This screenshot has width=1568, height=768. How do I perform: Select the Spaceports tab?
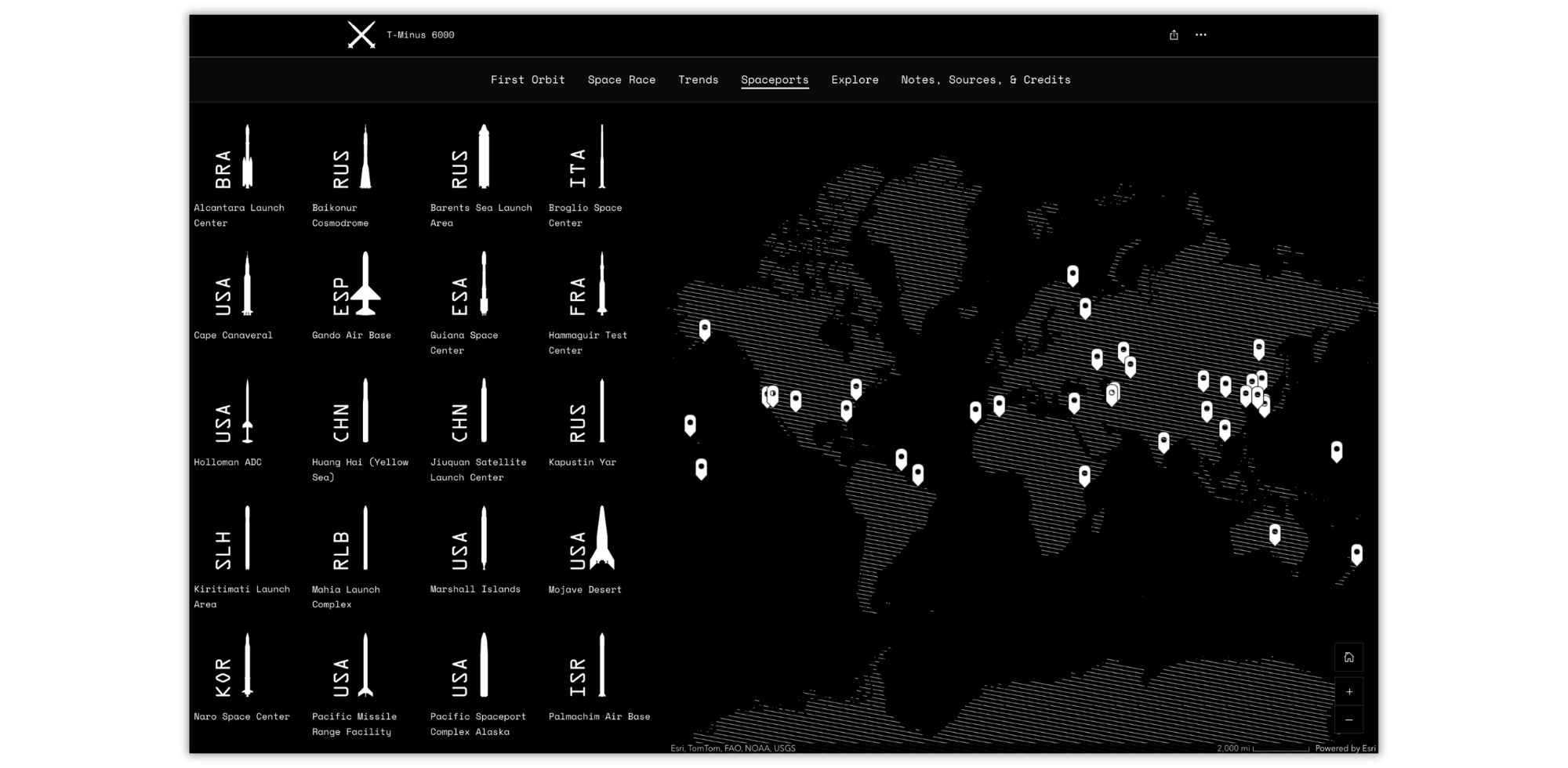(775, 80)
